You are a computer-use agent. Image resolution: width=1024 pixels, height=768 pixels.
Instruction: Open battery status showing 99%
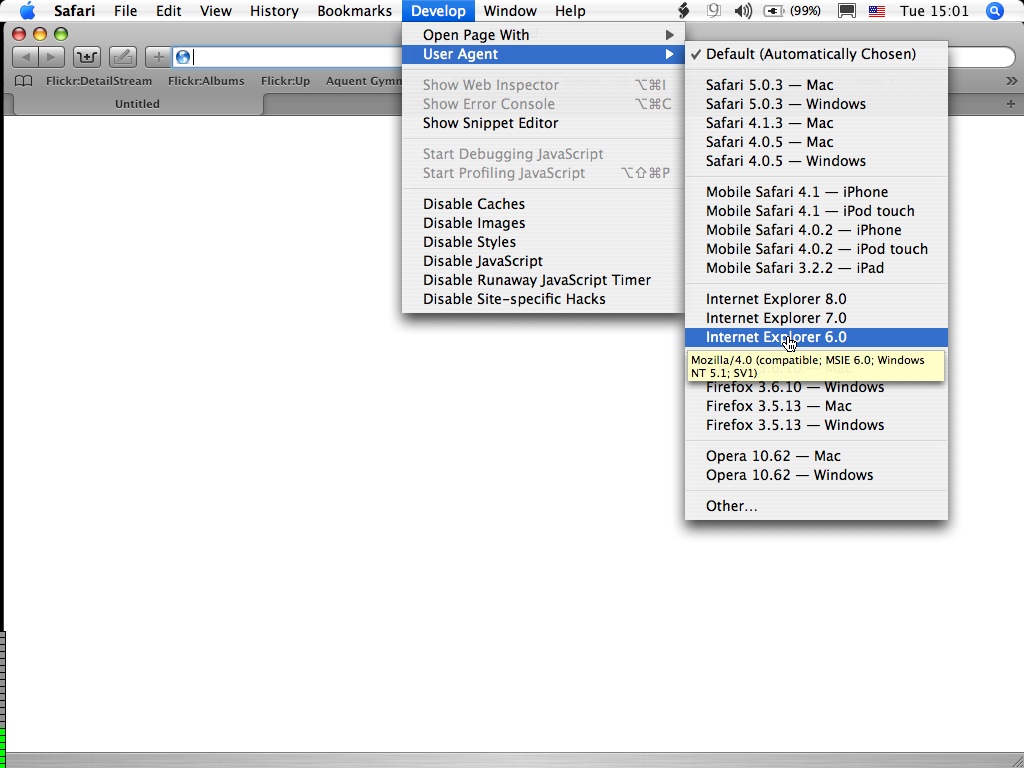click(x=792, y=10)
